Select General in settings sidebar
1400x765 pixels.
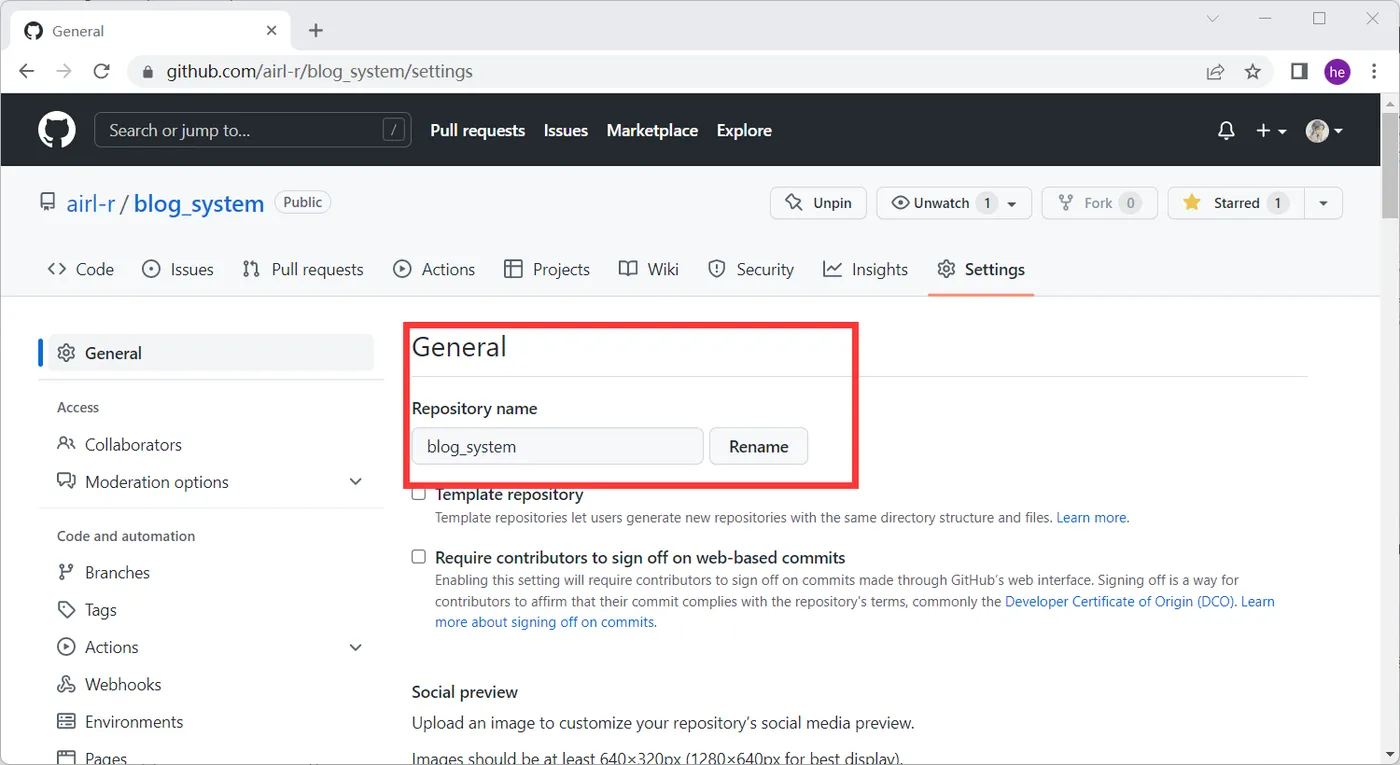point(211,353)
